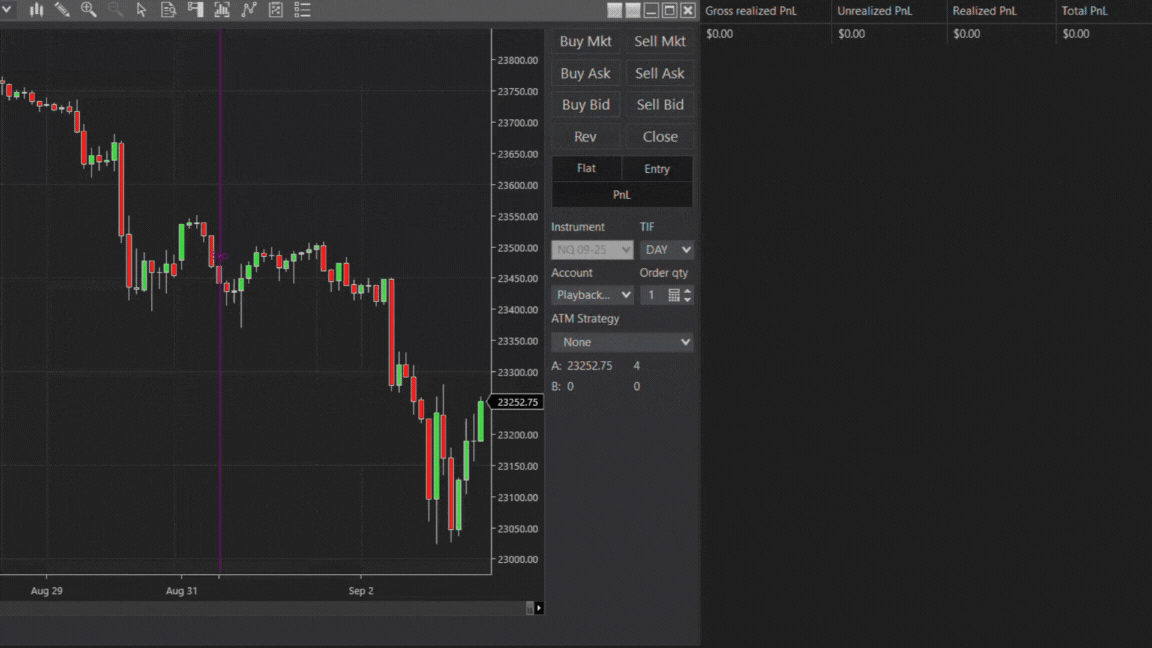Open the Indicators icon in toolbar
This screenshot has width=1152, height=648.
[x=222, y=10]
